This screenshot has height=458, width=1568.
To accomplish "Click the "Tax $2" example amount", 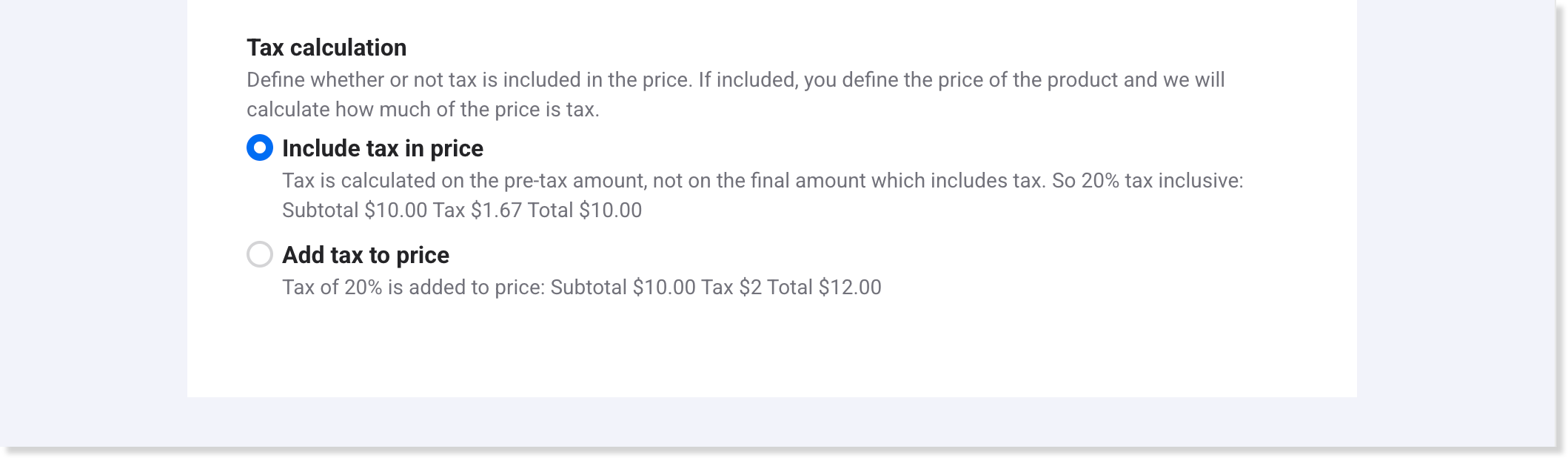I will [731, 288].
